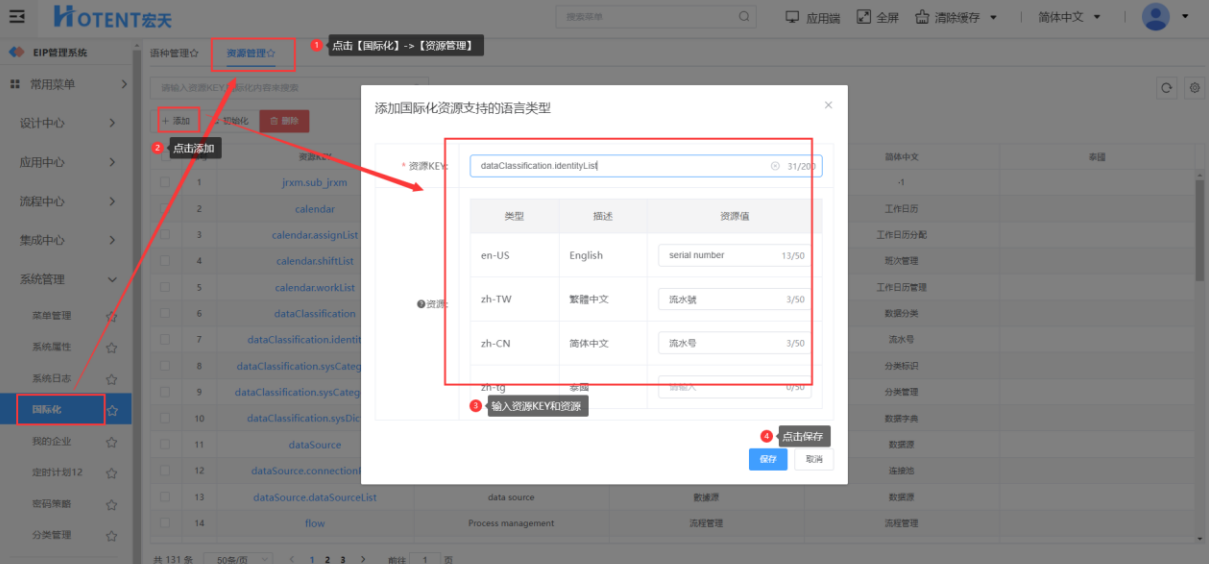Clear the 资源KEY field with the circle-x icon

click(775, 166)
